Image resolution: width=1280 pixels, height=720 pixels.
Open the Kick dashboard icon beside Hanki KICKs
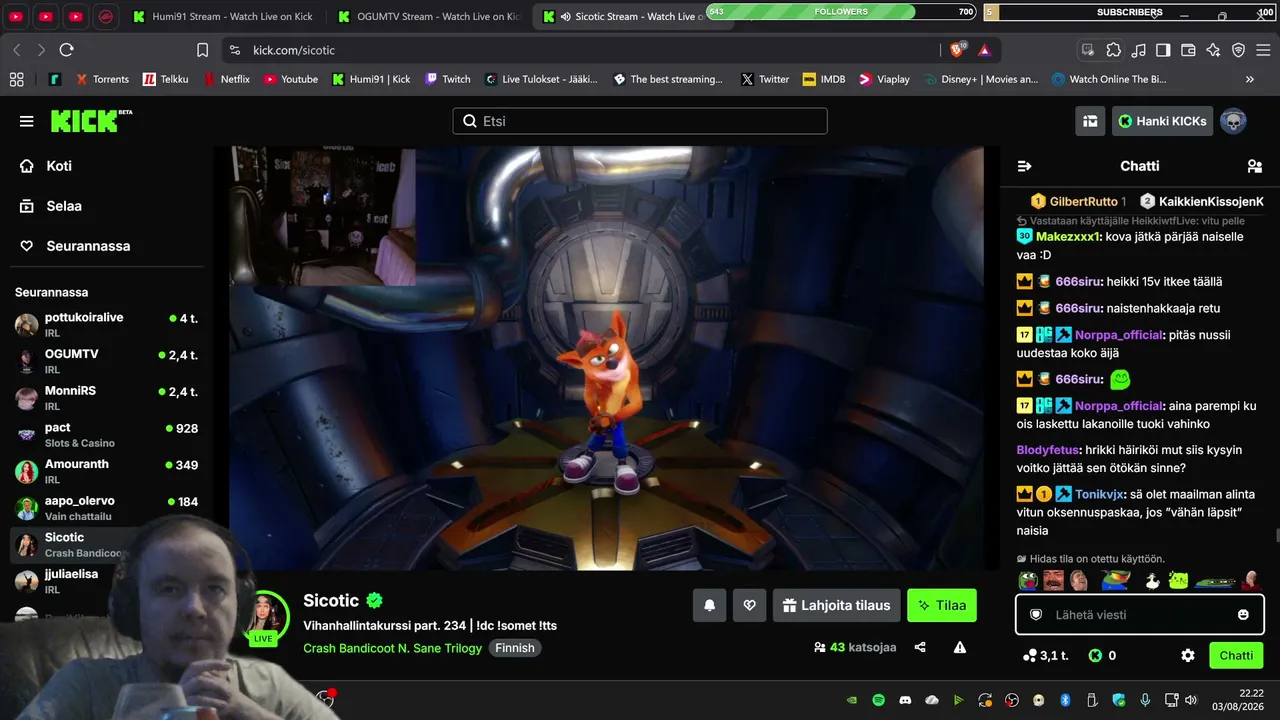pyautogui.click(x=1090, y=121)
